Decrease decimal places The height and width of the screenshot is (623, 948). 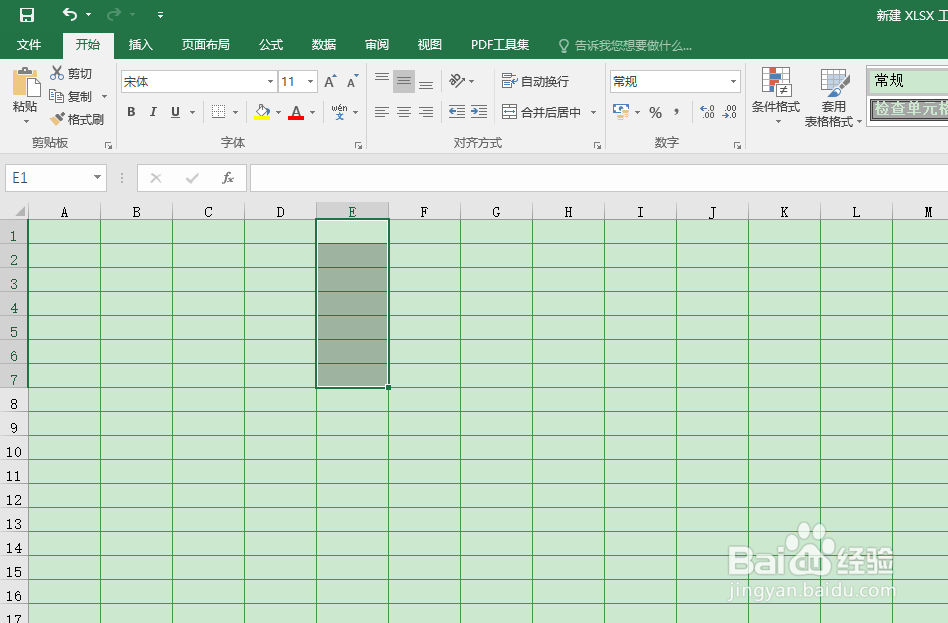point(730,112)
